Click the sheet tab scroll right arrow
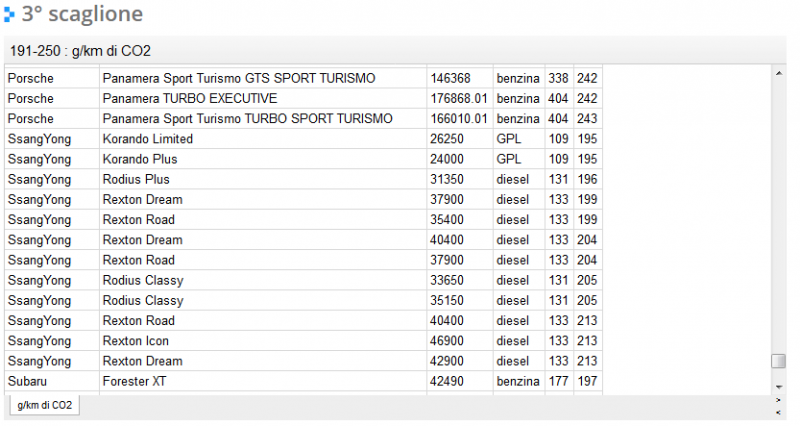This screenshot has width=800, height=426. [778, 400]
